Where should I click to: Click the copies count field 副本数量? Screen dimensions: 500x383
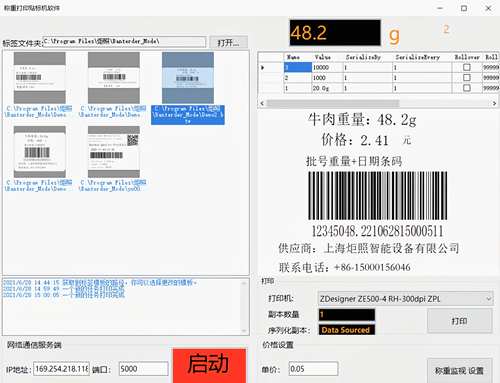click(x=347, y=314)
